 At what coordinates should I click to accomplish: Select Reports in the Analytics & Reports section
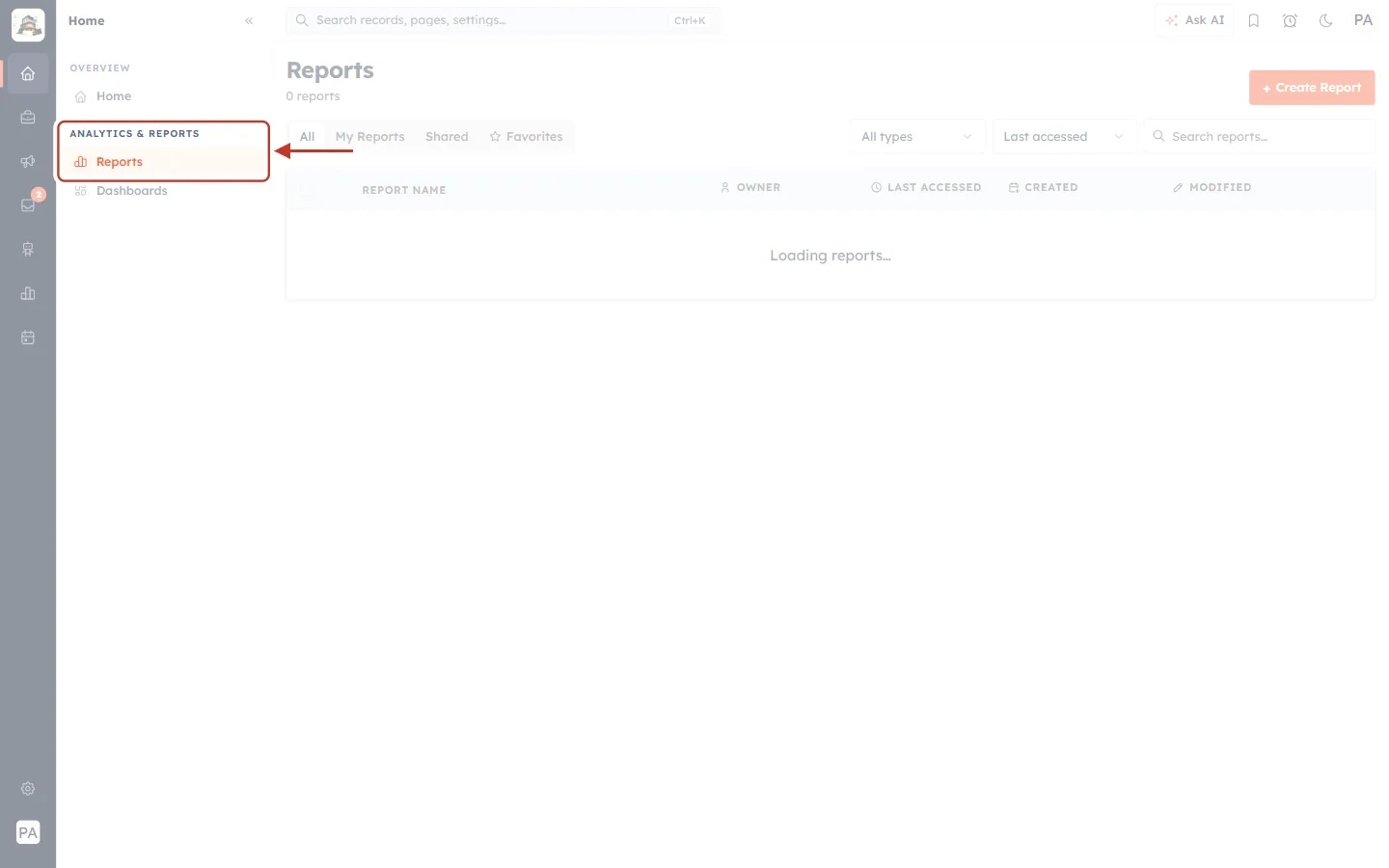click(163, 162)
